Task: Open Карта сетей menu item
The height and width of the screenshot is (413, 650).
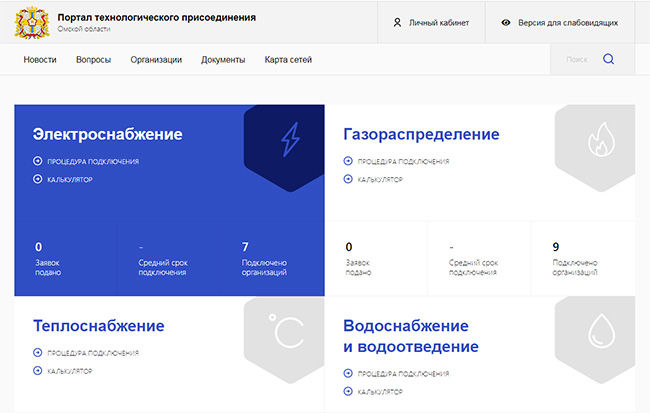Action: tap(288, 60)
